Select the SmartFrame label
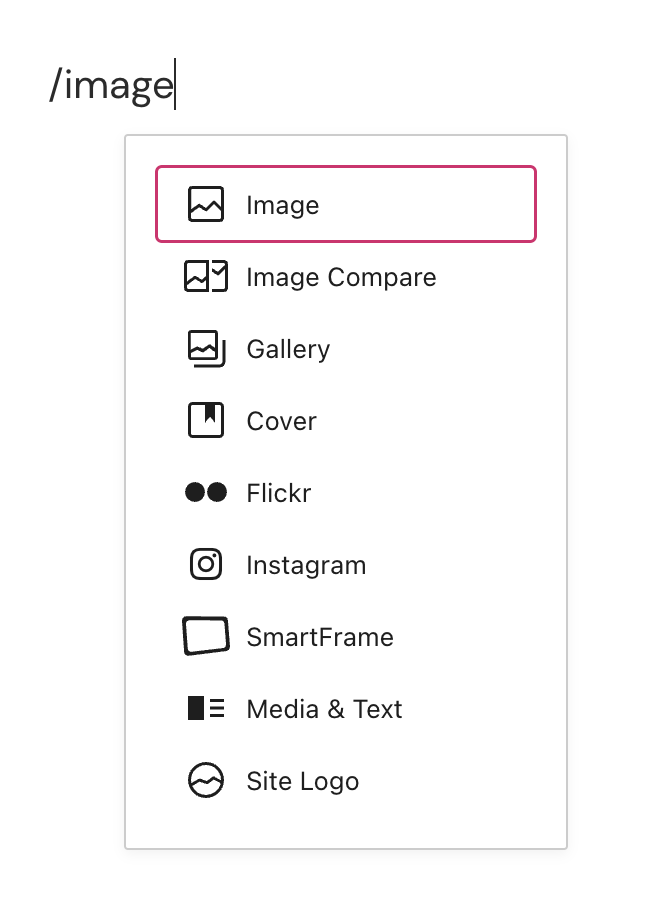This screenshot has height=902, width=650. click(320, 637)
